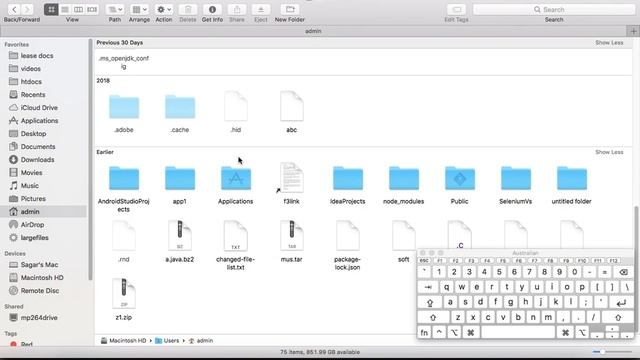Select the .cache folder icon
Image resolution: width=640 pixels, height=360 pixels.
(180, 107)
